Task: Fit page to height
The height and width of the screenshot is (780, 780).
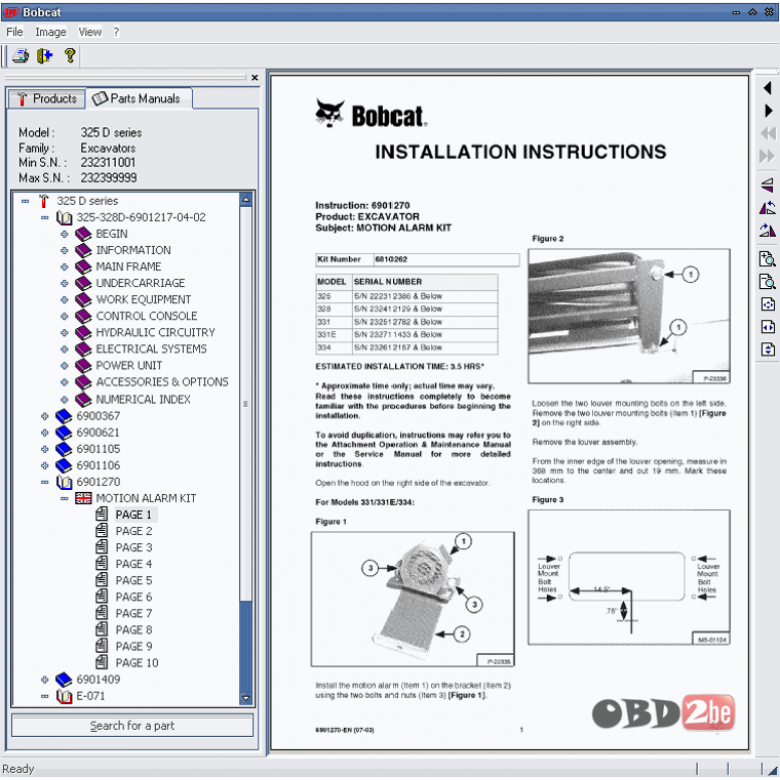Action: point(768,349)
